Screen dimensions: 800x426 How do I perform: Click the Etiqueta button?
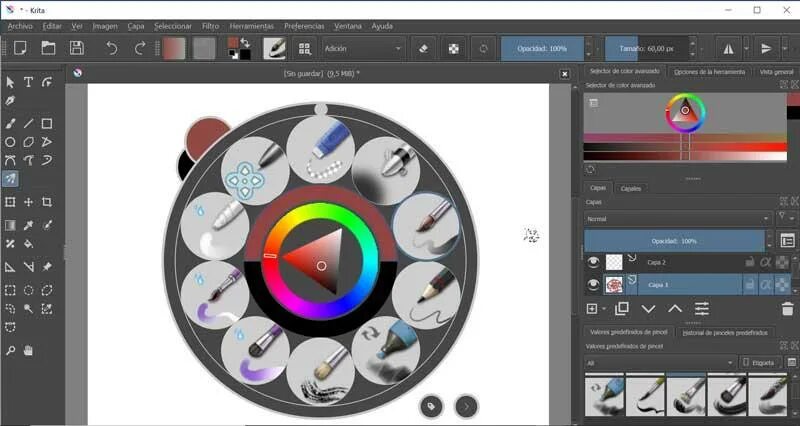tap(760, 363)
